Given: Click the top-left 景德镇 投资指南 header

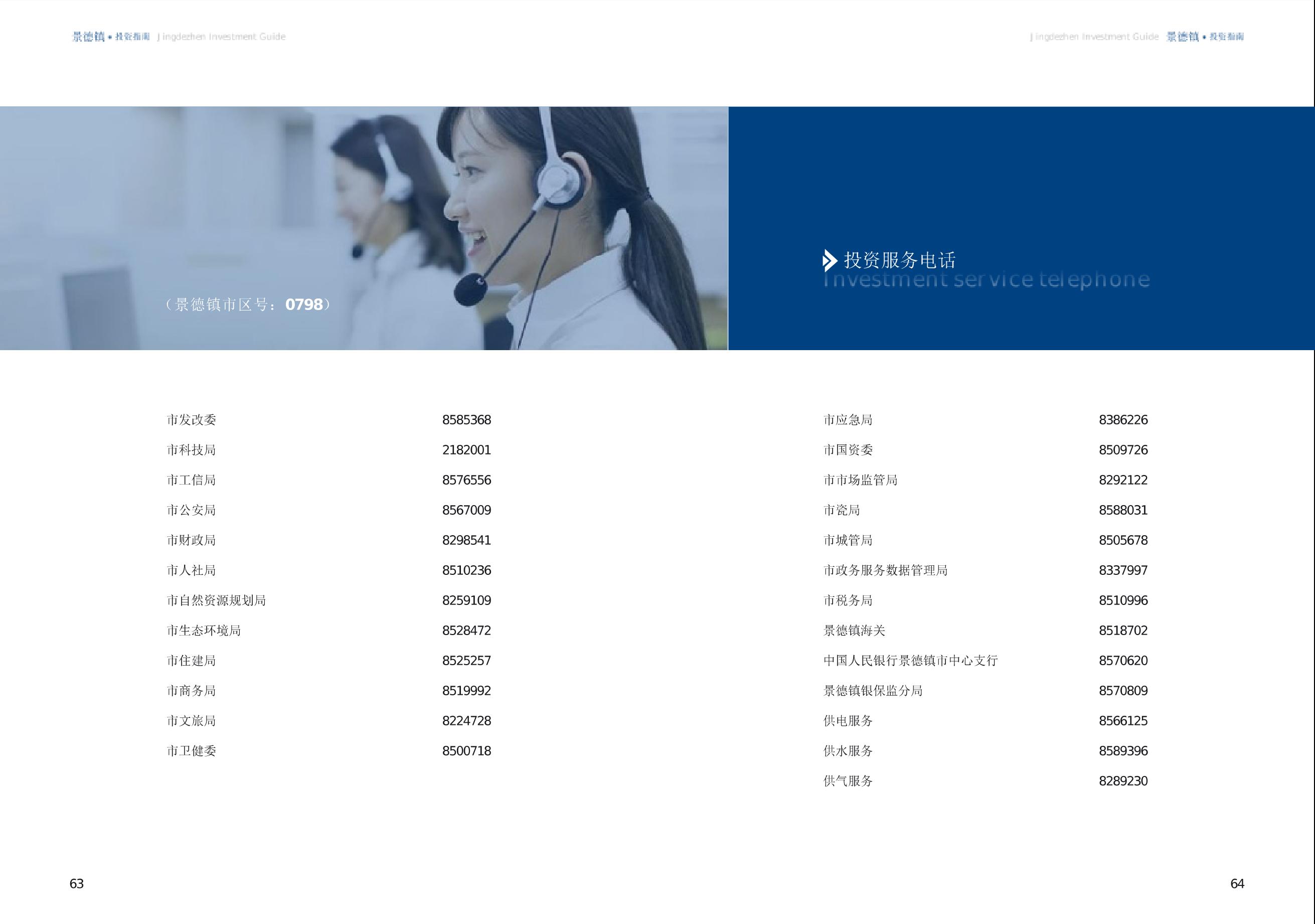Looking at the screenshot, I should (x=110, y=37).
